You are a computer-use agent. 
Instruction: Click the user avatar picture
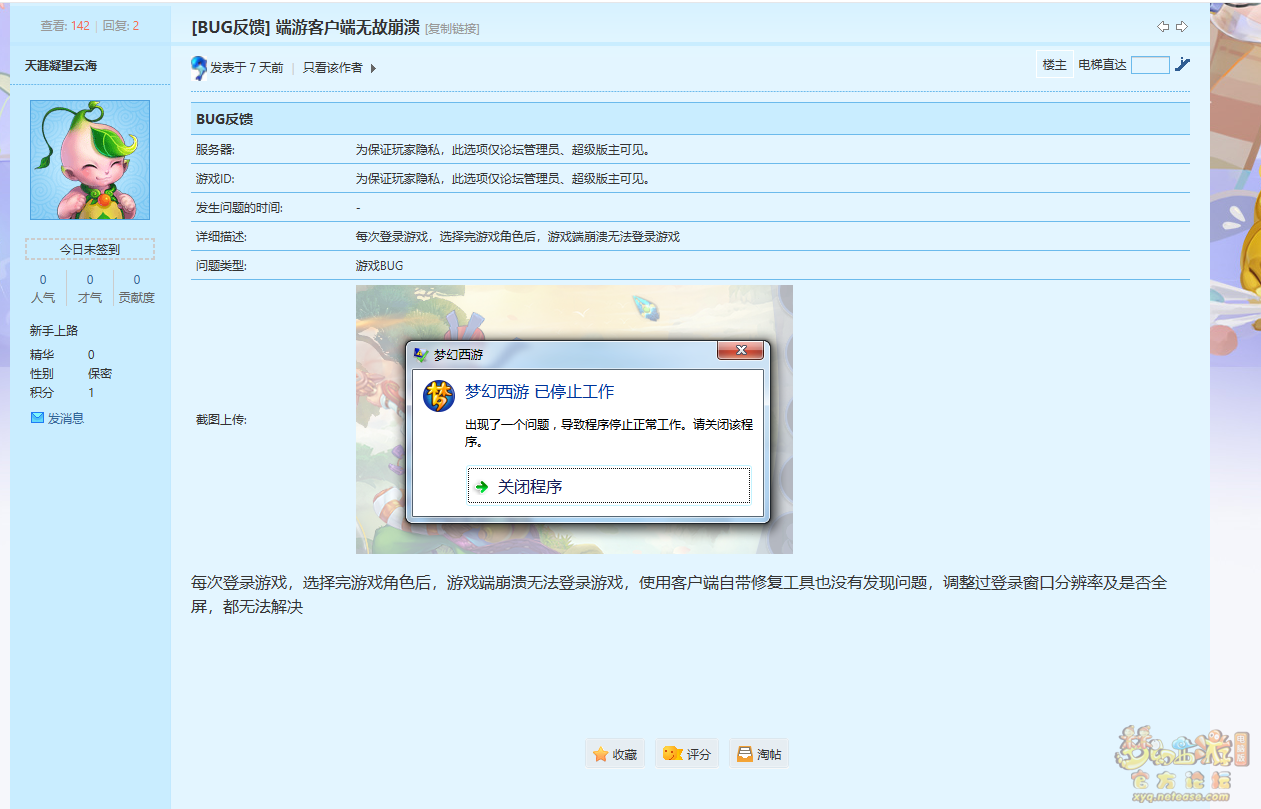pyautogui.click(x=90, y=160)
